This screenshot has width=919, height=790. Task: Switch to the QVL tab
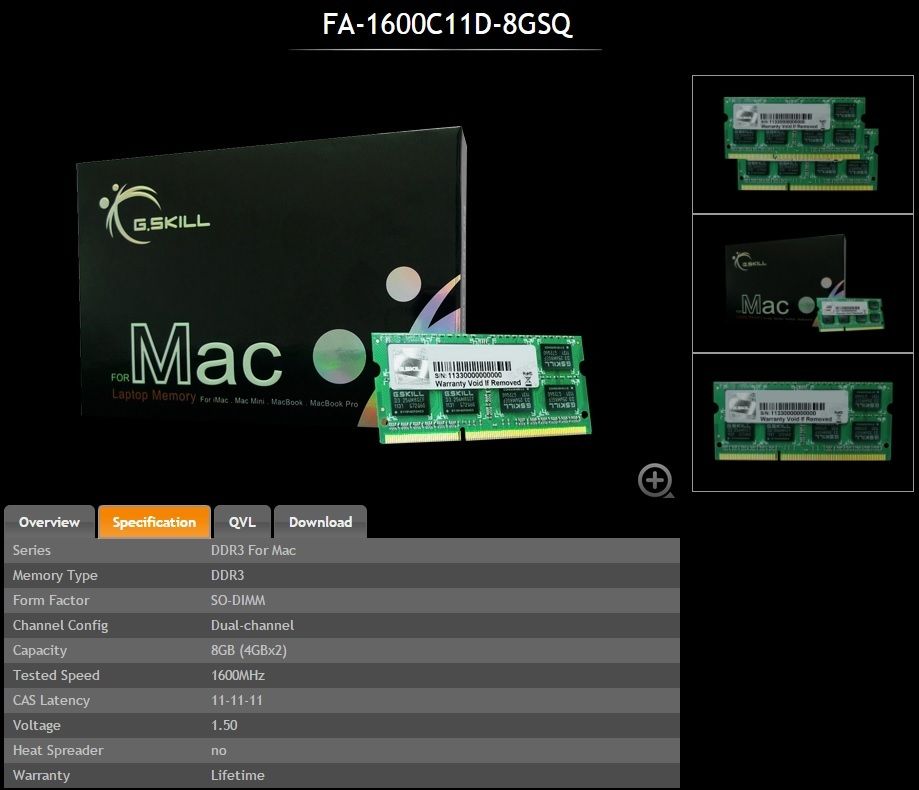coord(242,522)
